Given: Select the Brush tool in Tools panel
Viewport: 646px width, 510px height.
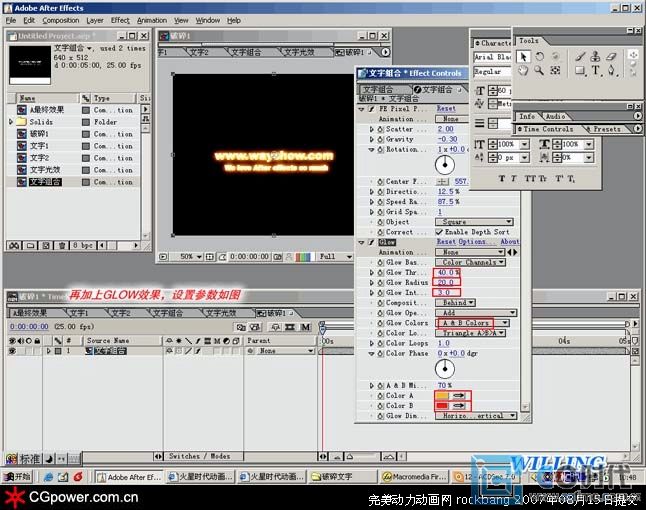Looking at the screenshot, I should tap(580, 56).
